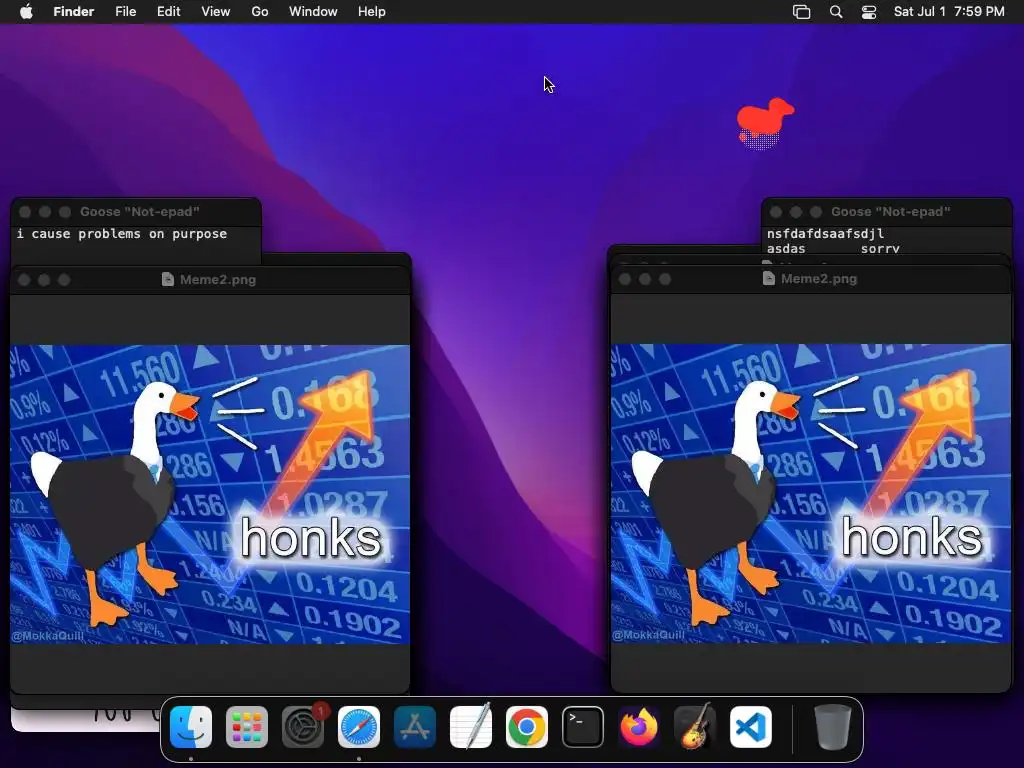Open Launchpad in the Dock
Image resolution: width=1024 pixels, height=768 pixels.
click(247, 727)
